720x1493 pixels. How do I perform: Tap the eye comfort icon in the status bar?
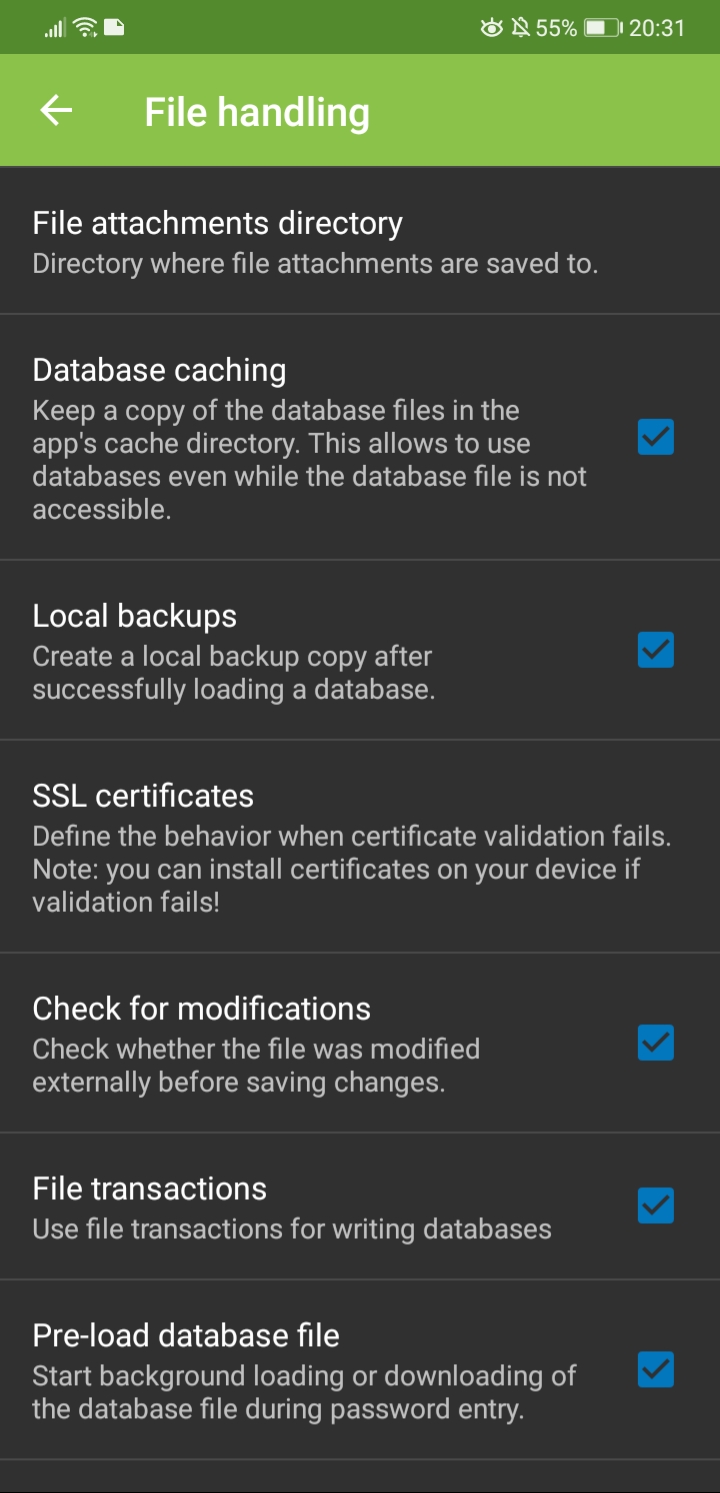pos(491,27)
